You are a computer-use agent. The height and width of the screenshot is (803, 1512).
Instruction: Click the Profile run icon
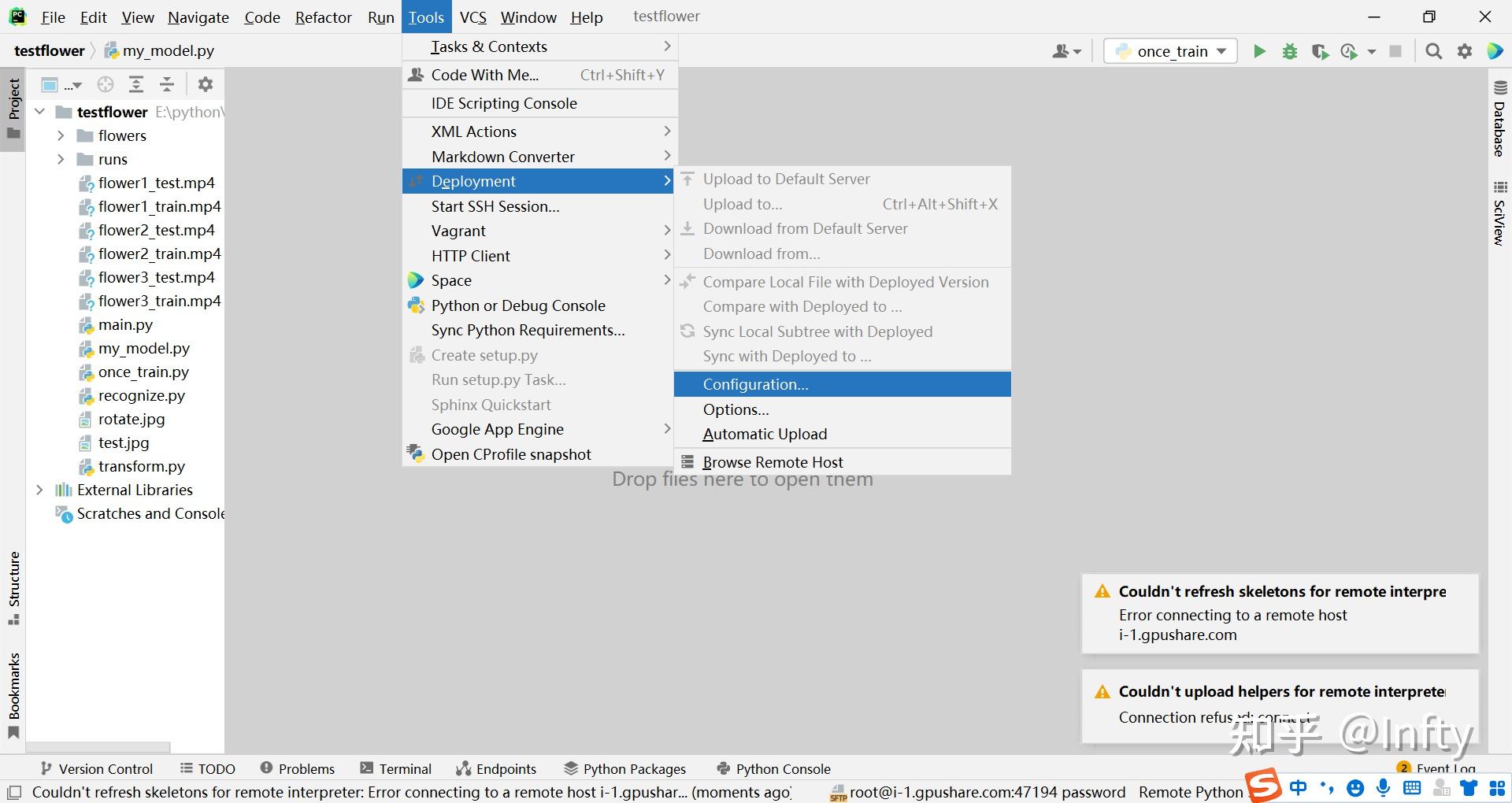(1349, 51)
